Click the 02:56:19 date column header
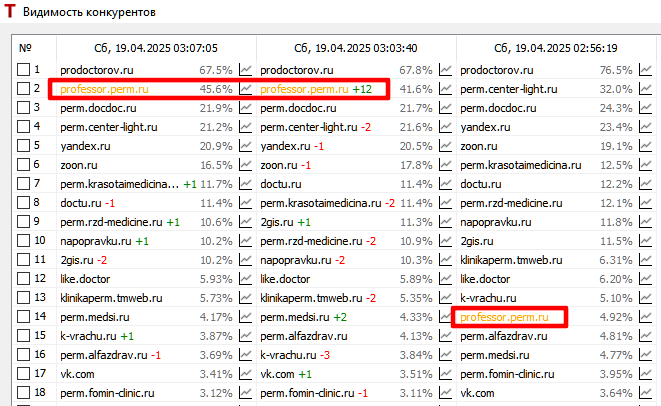This screenshot has height=406, width=661. [556, 48]
